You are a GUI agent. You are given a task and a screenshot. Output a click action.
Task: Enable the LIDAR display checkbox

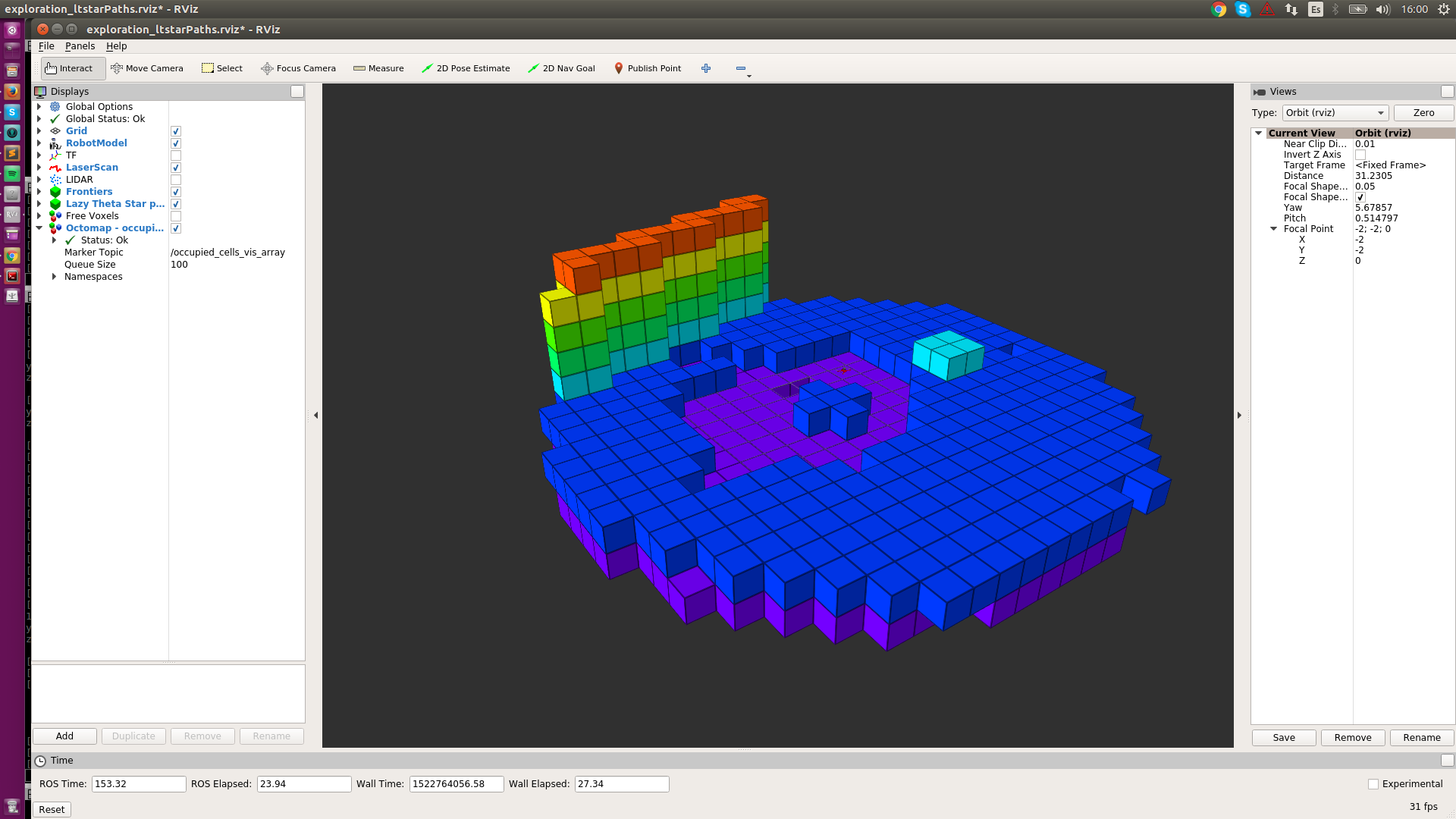click(176, 180)
